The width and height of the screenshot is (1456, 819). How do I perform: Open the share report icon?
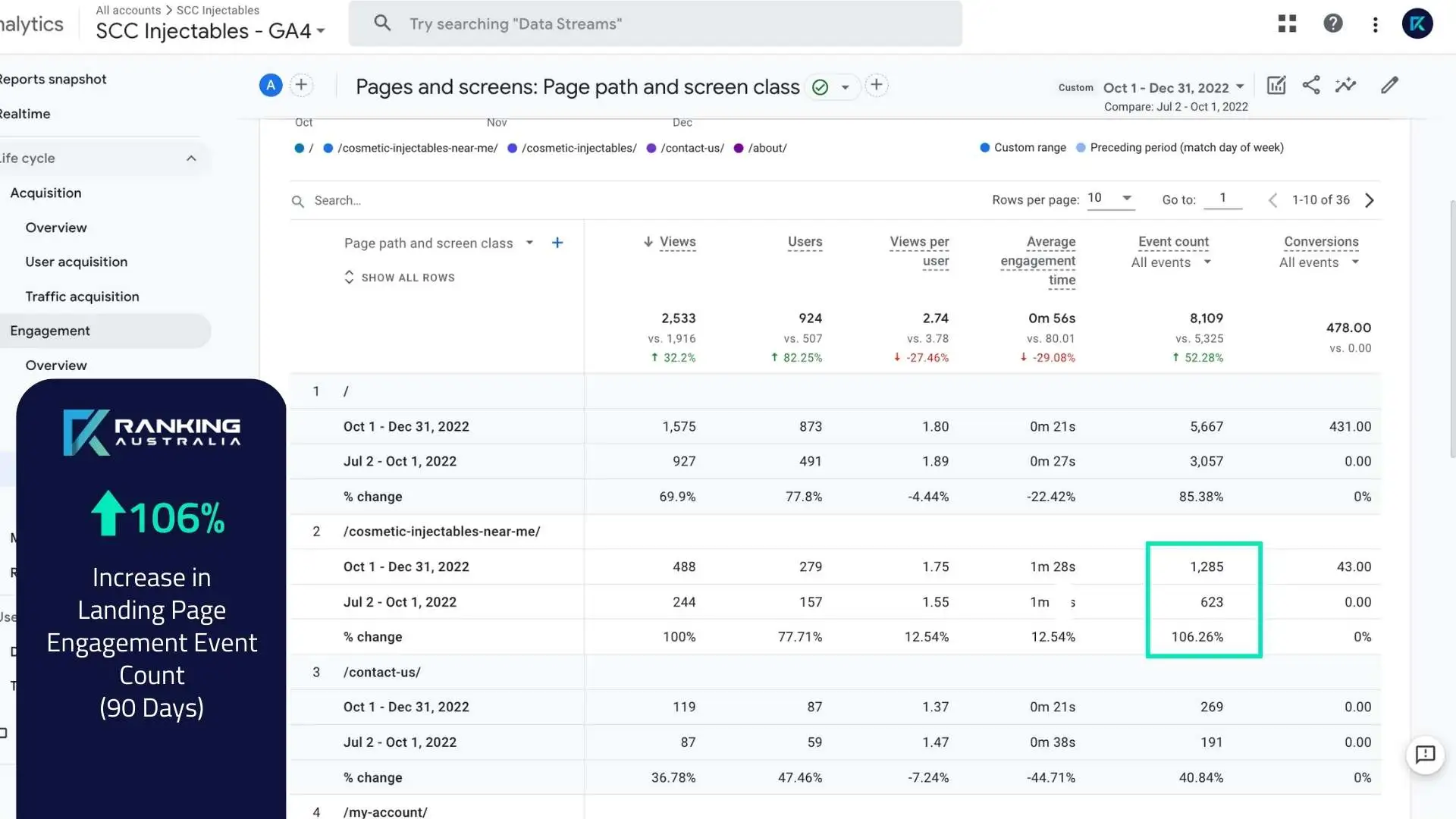point(1311,85)
